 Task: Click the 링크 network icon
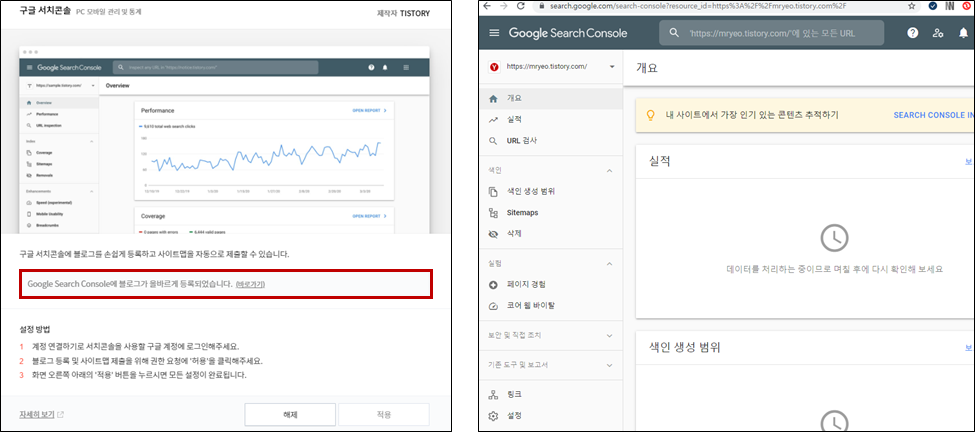click(494, 394)
